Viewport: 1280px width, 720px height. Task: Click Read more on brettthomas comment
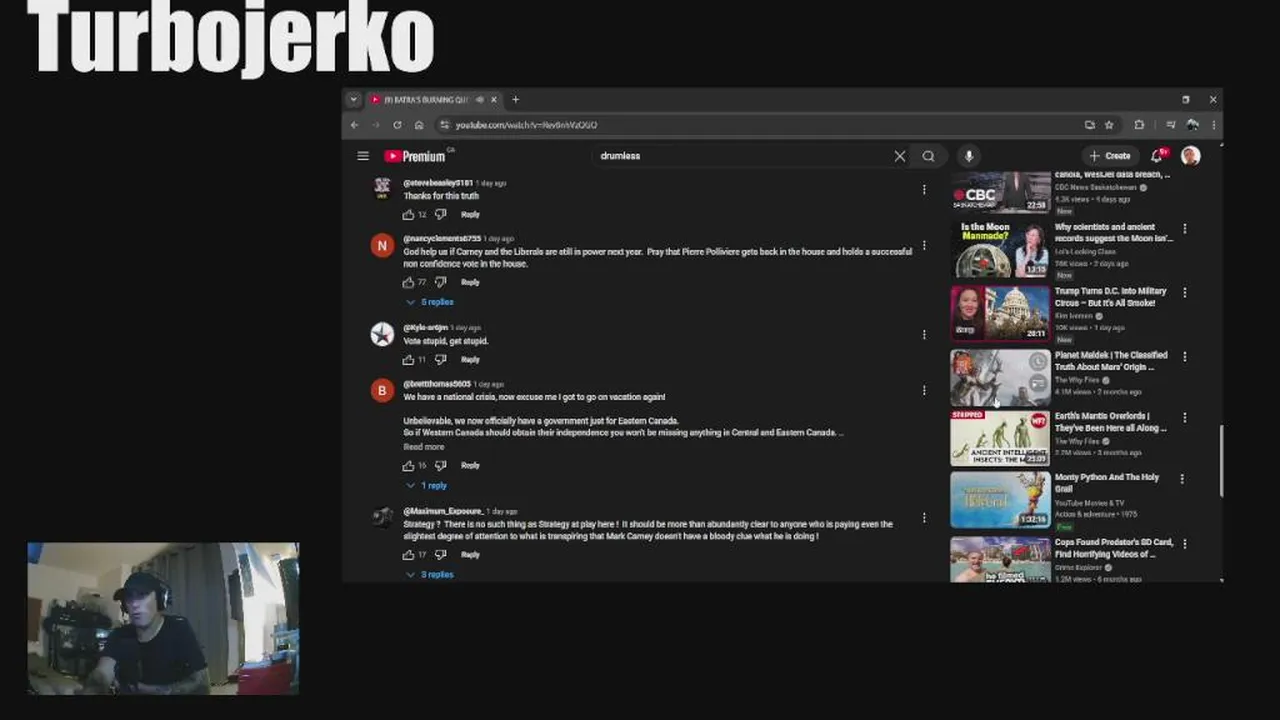pos(423,447)
